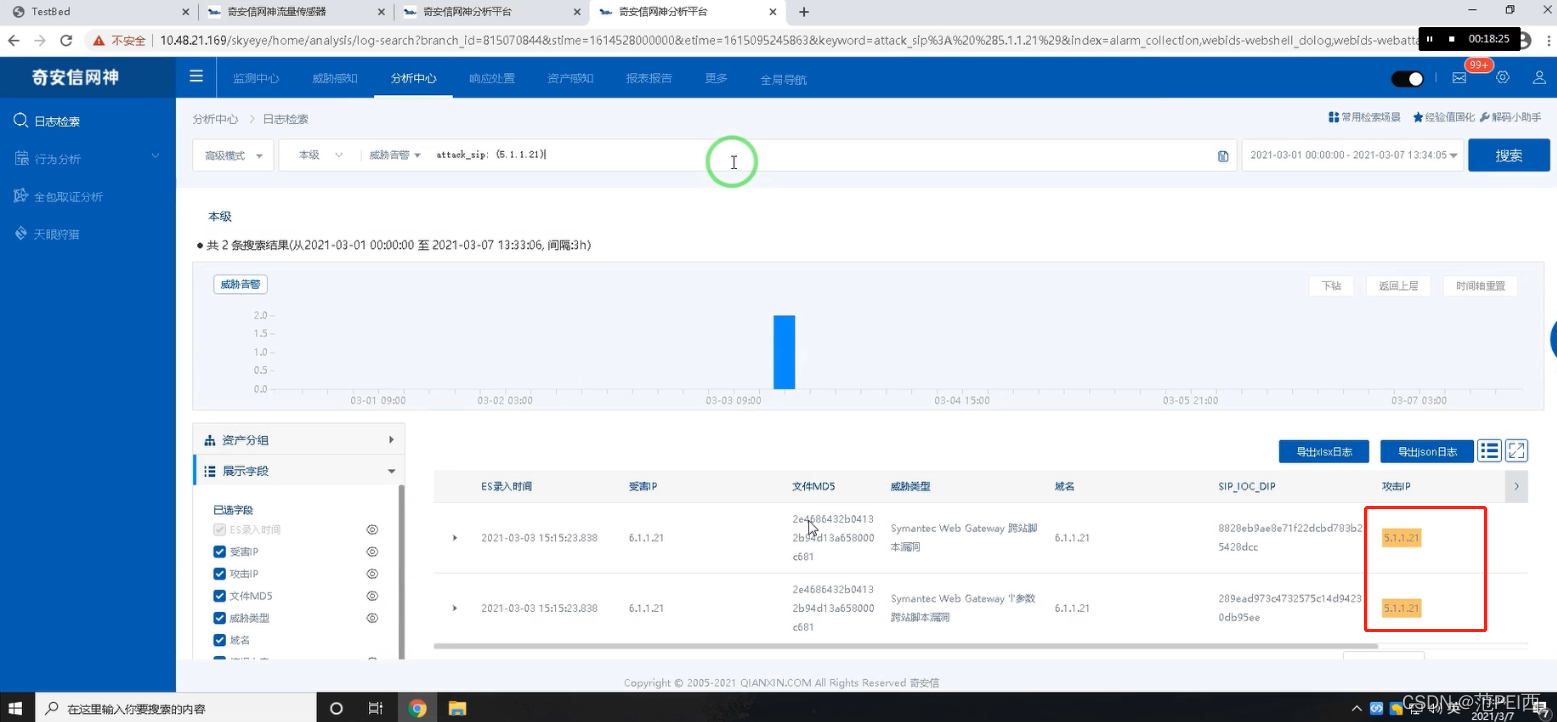Click the 资产分组 hierarchy icon
The image size is (1557, 722).
[210, 440]
